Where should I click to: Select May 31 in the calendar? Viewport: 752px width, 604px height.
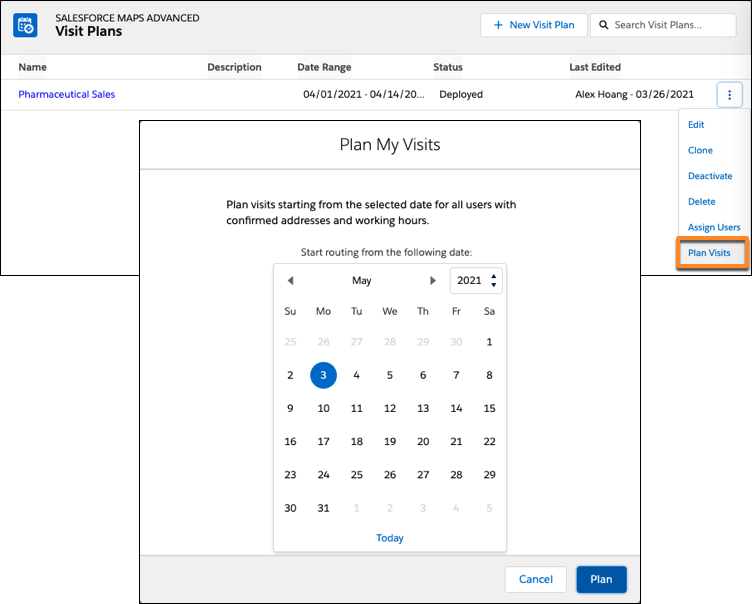pyautogui.click(x=323, y=508)
